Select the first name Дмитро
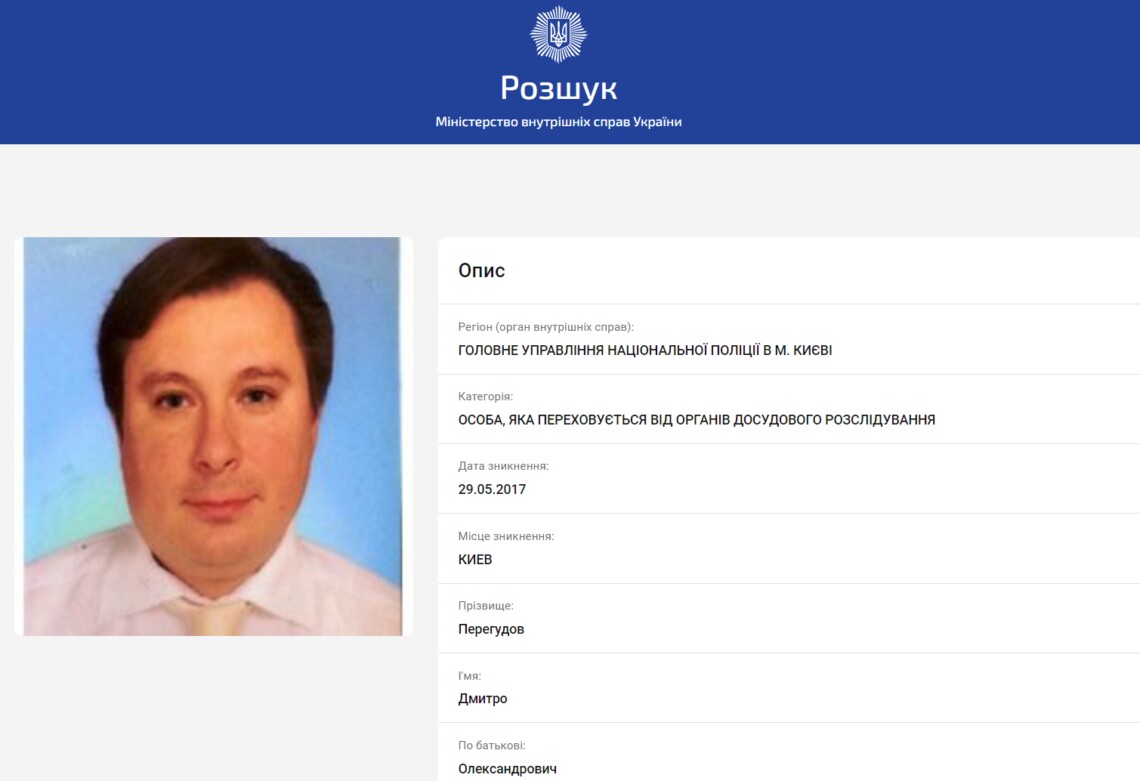This screenshot has height=781, width=1140. pyautogui.click(x=483, y=699)
